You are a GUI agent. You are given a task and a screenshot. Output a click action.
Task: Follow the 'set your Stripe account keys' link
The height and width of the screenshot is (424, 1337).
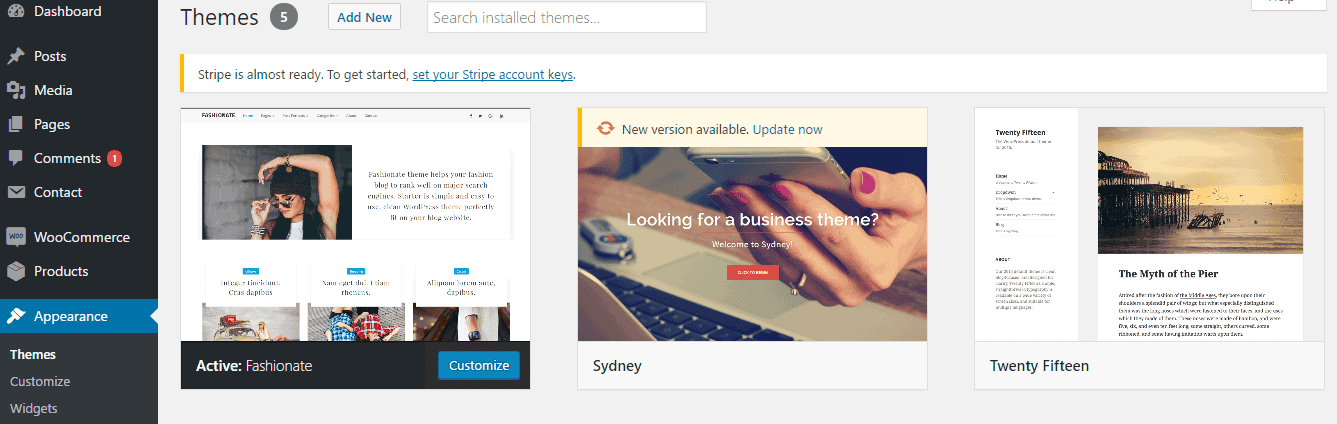tap(493, 74)
